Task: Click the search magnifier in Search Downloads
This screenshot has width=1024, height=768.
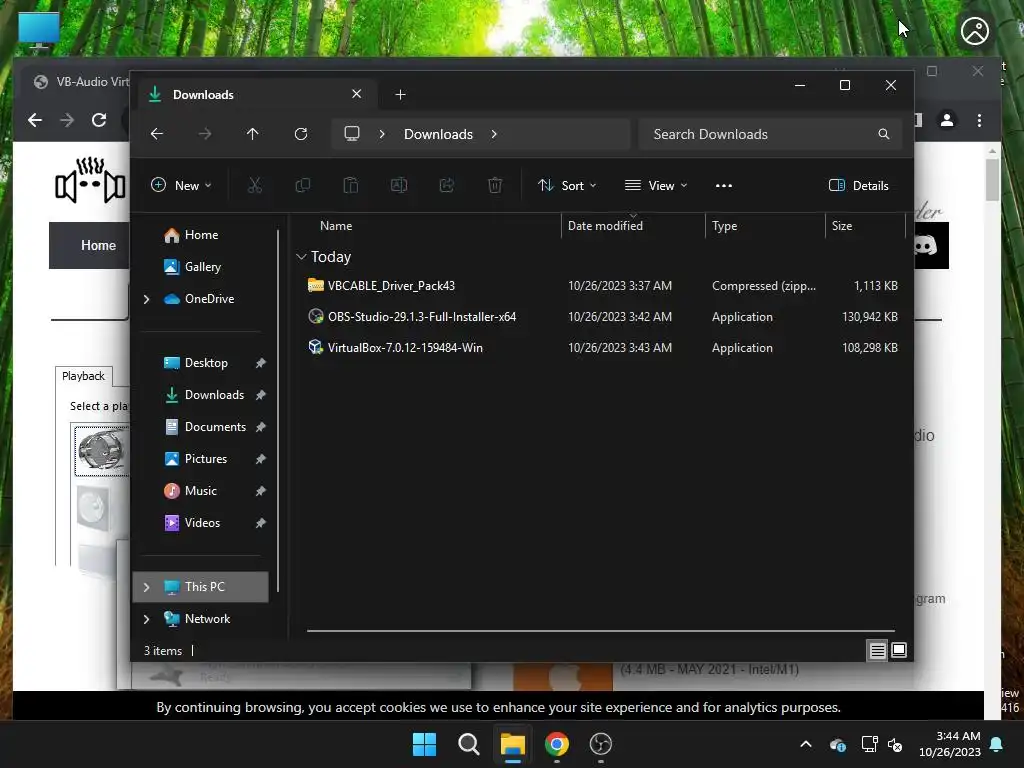Action: coord(884,134)
